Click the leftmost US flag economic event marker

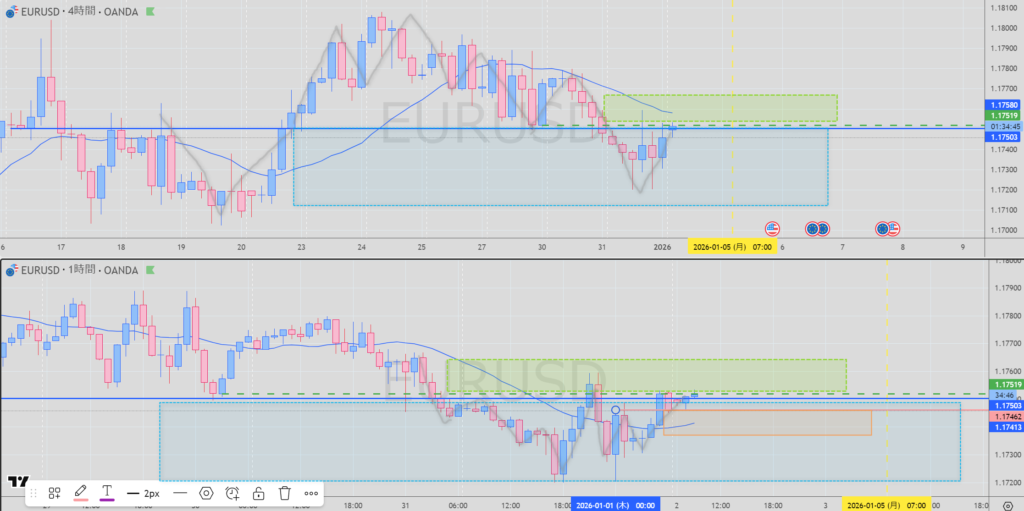tap(772, 228)
